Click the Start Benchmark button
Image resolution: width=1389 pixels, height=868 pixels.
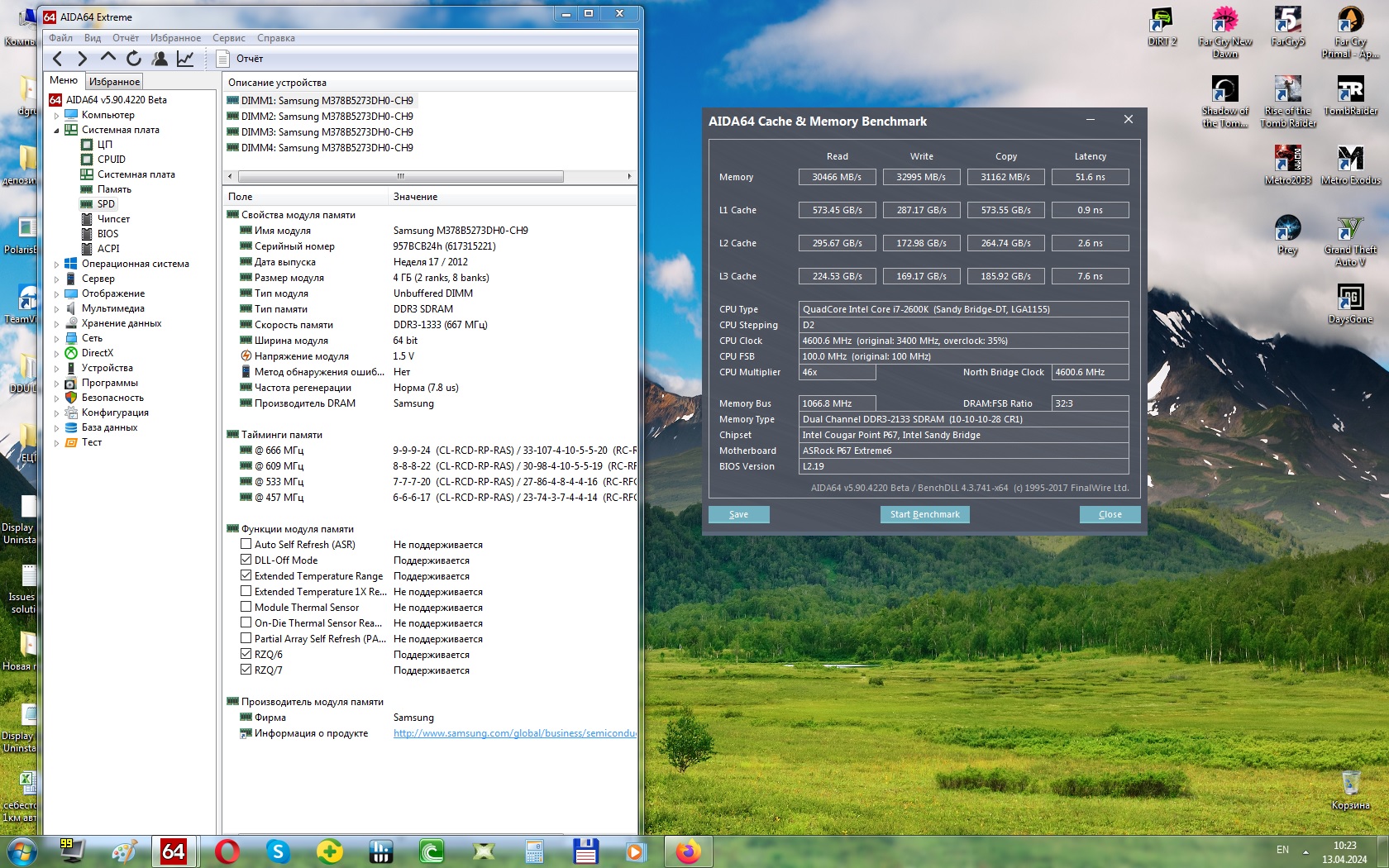924,514
